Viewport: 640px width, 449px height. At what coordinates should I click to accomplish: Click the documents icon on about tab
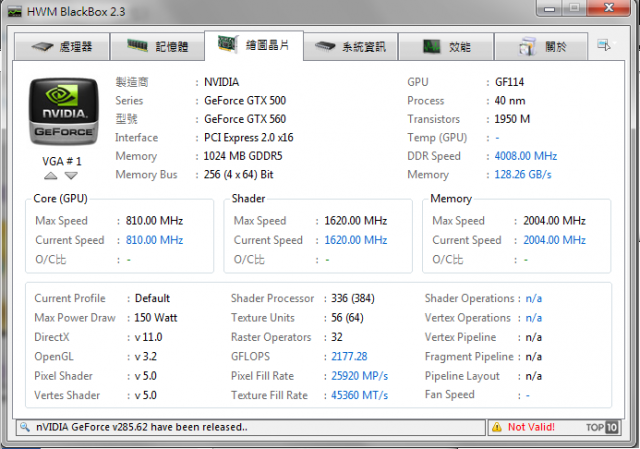[527, 45]
